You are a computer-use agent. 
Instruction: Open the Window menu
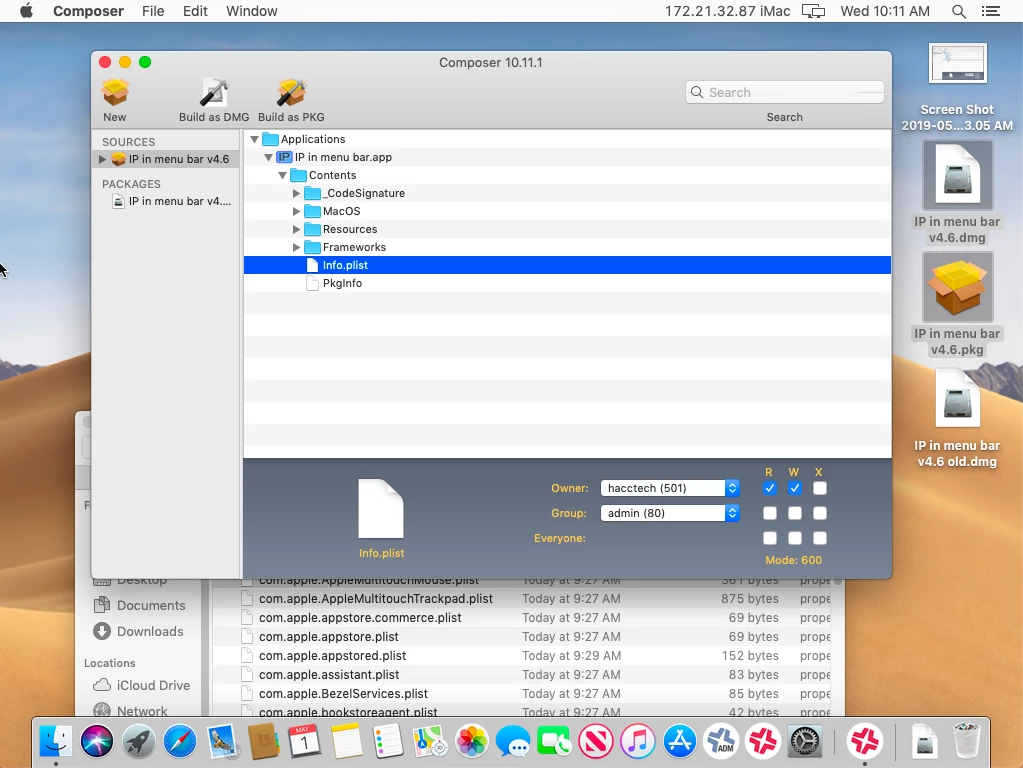[252, 11]
